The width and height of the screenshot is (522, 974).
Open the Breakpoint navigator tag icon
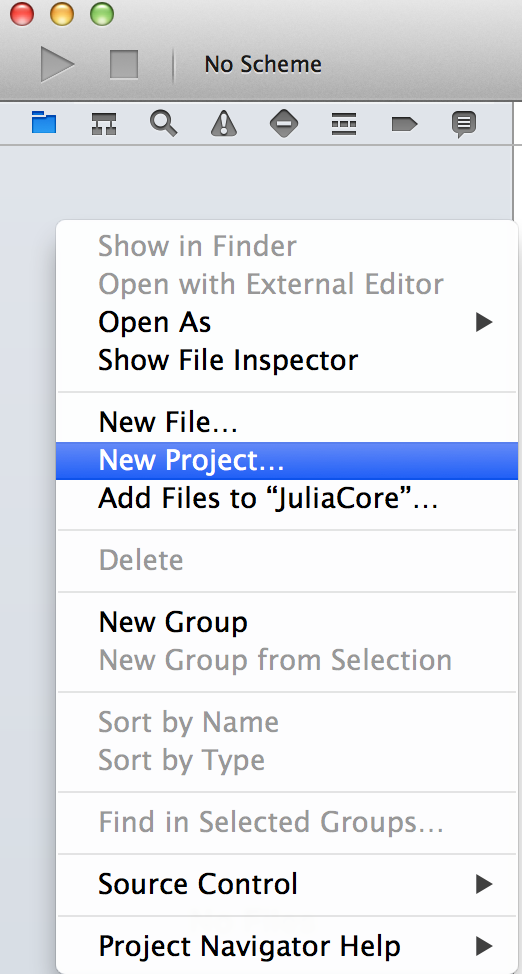(x=404, y=124)
